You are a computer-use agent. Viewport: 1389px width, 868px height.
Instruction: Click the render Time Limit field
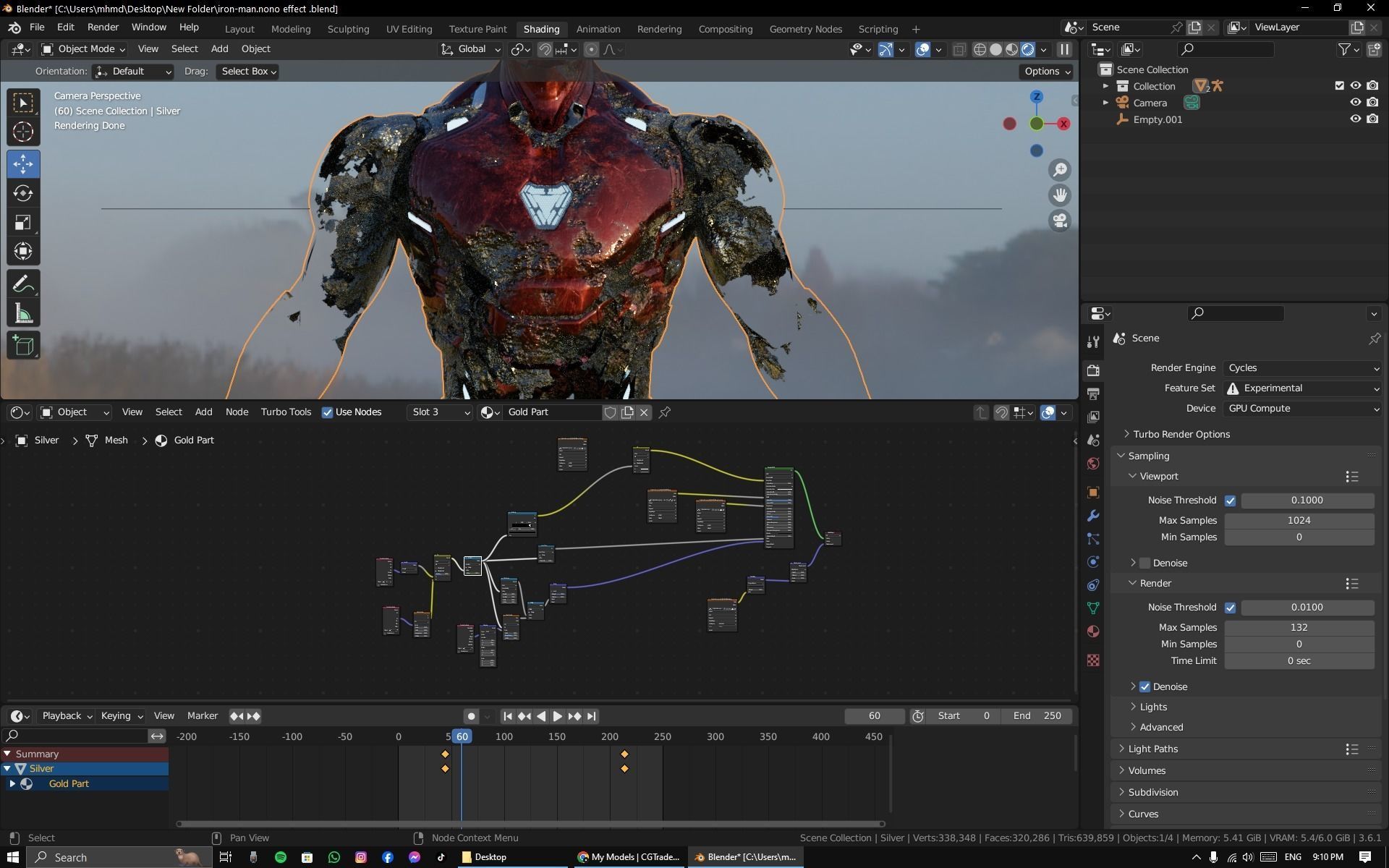[1299, 661]
